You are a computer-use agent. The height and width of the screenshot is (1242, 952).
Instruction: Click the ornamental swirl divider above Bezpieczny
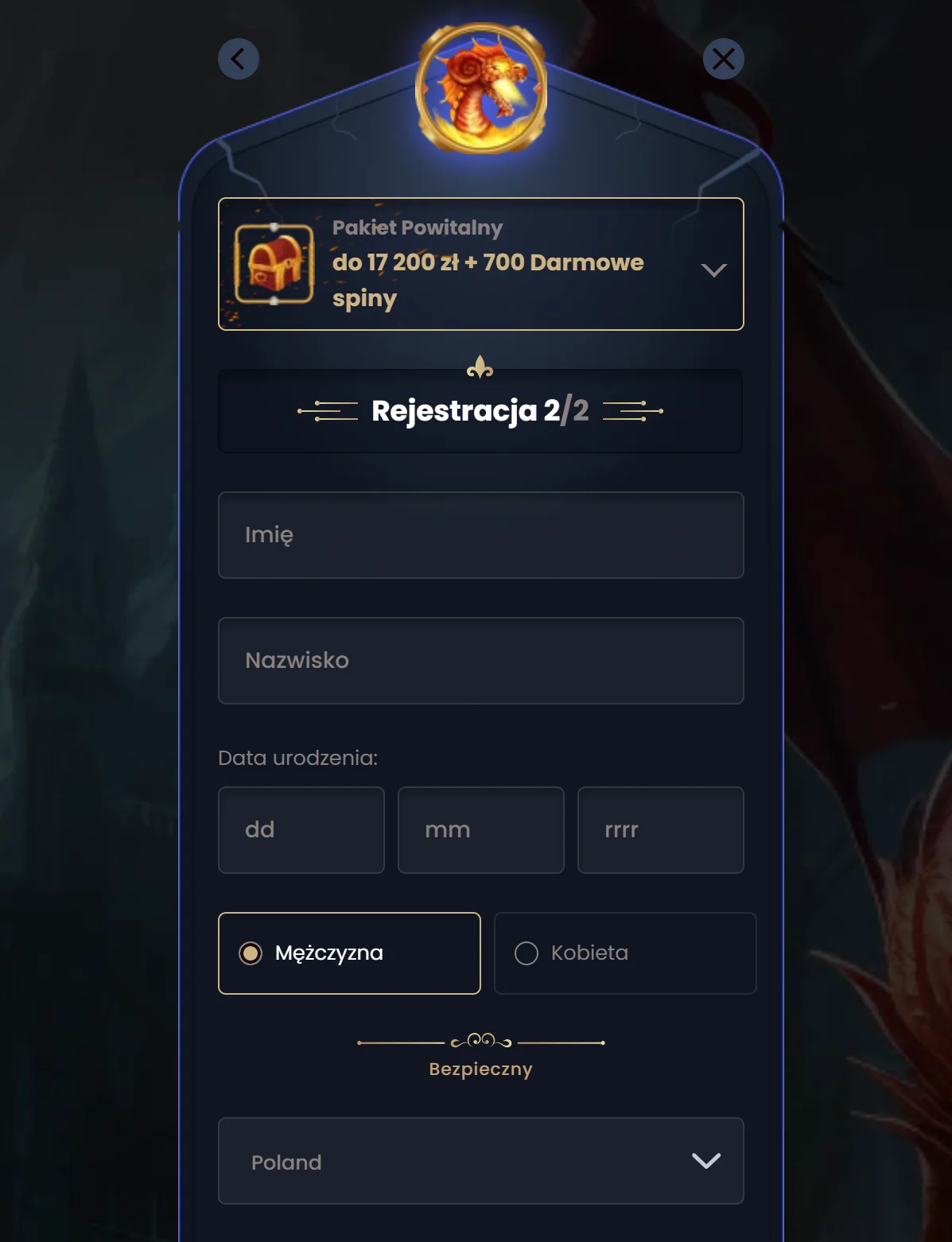[x=481, y=1041]
